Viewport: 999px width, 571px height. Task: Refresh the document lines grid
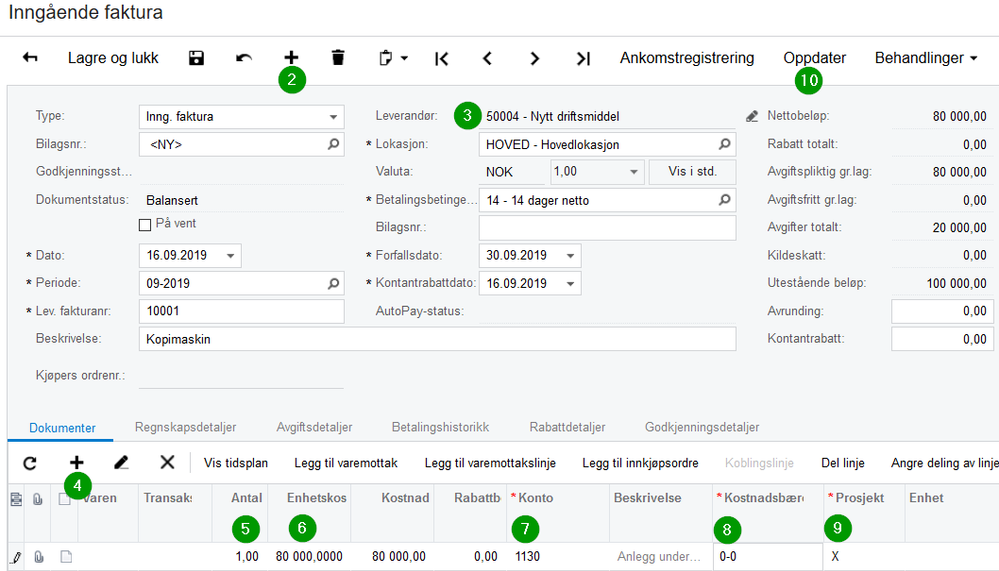pos(30,463)
